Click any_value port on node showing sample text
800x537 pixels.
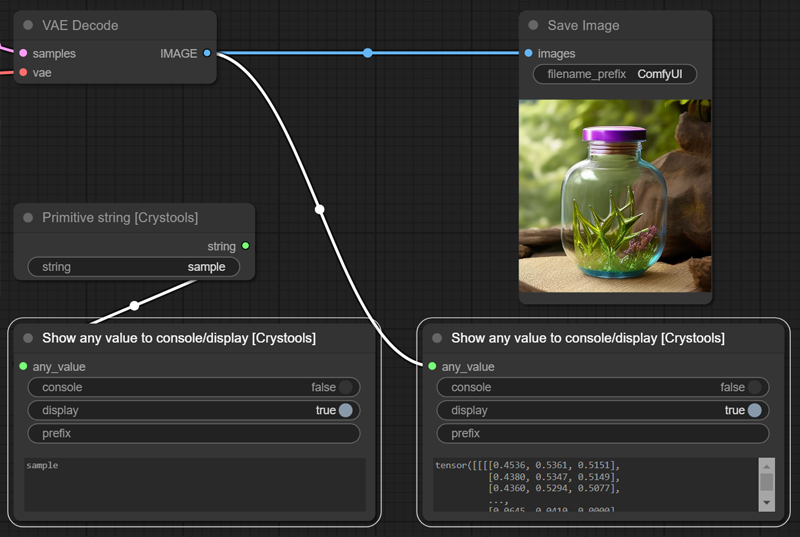[23, 367]
